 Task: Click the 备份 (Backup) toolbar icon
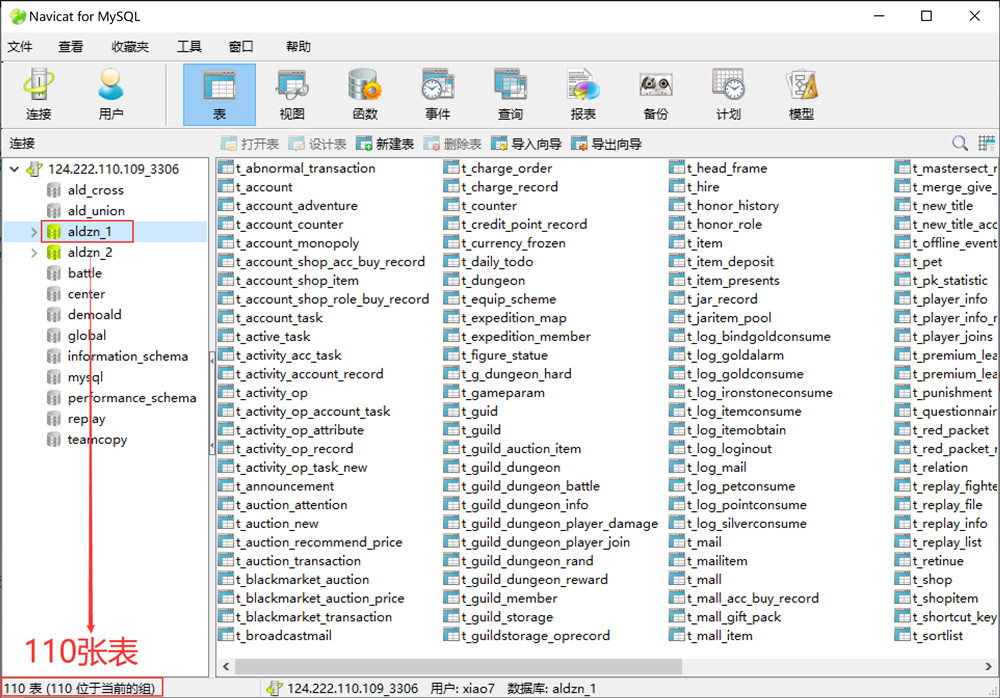[x=656, y=95]
